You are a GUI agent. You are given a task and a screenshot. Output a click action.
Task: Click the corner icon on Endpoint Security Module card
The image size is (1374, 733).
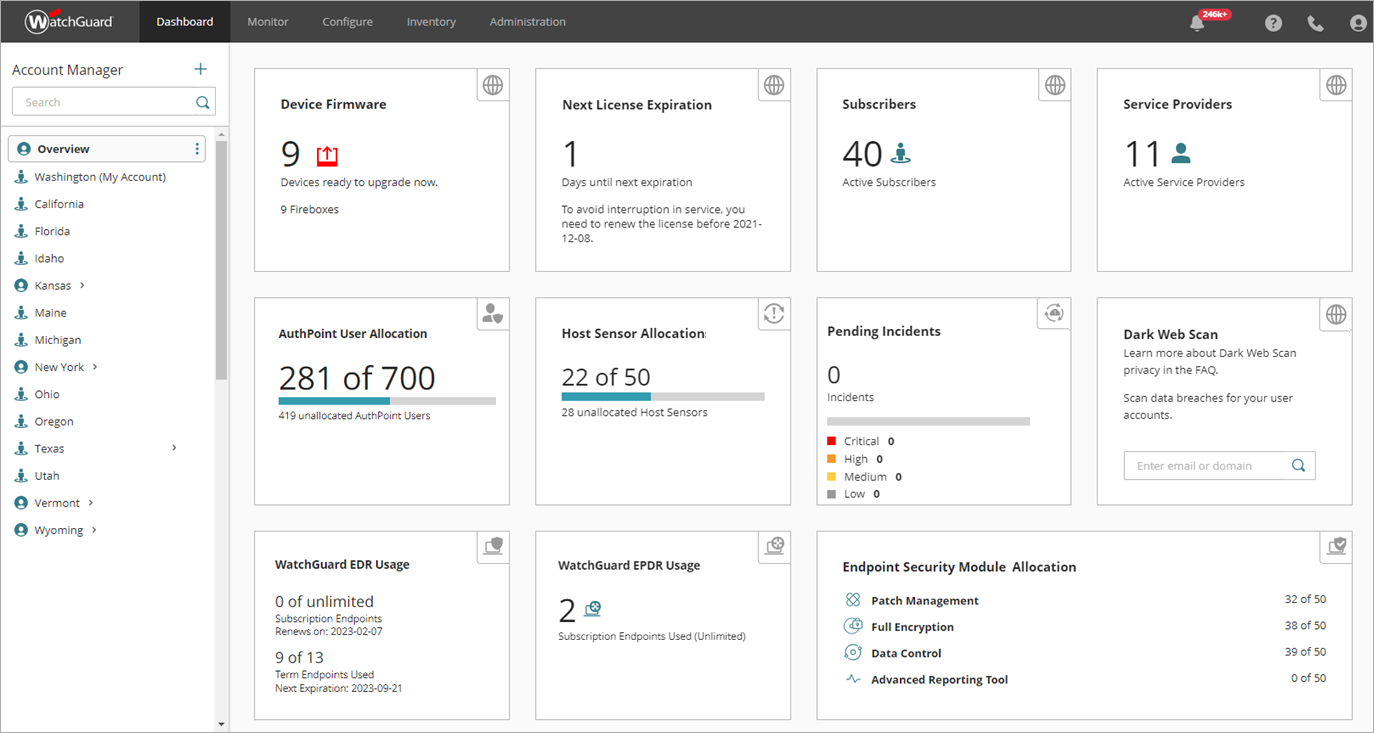point(1336,547)
